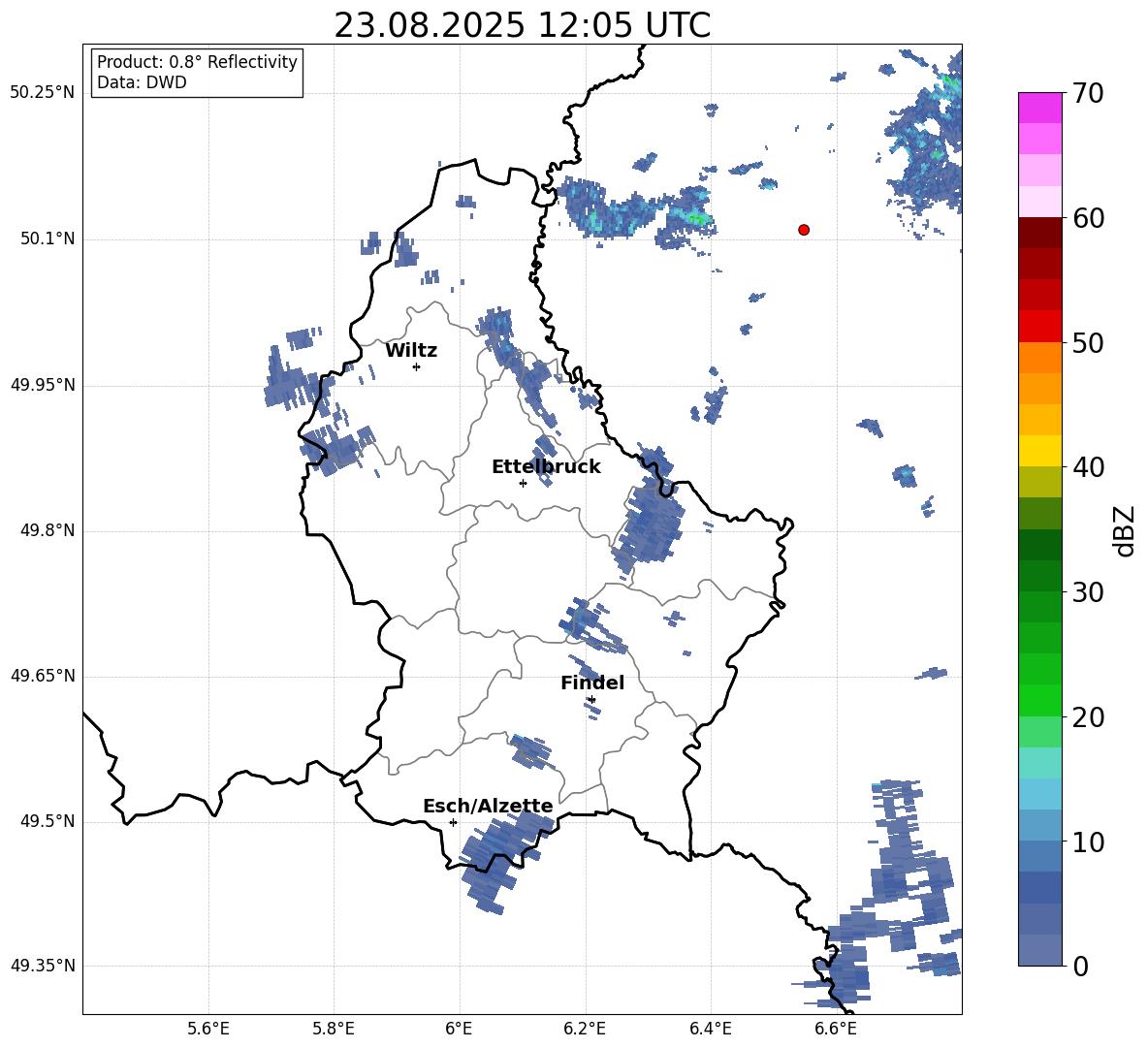1148x1048 pixels.
Task: Click the colorbar tick value 60
Action: coord(1088,218)
